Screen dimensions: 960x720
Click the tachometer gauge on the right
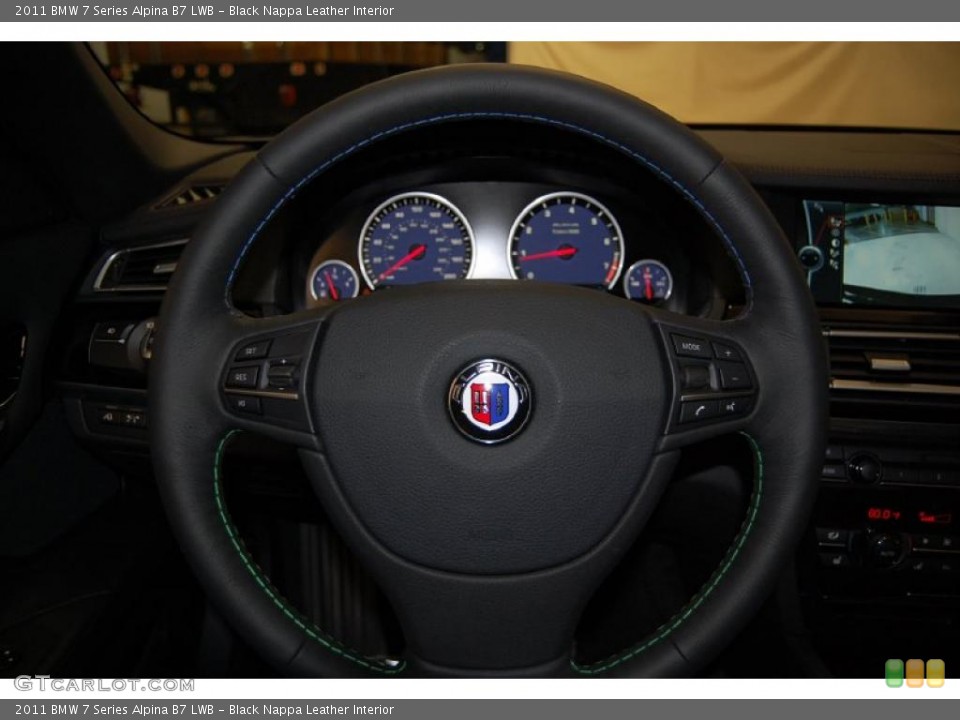566,239
